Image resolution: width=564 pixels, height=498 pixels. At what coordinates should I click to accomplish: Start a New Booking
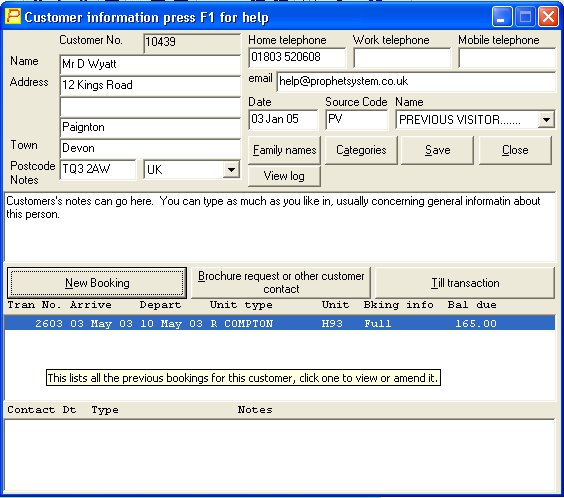tap(97, 283)
